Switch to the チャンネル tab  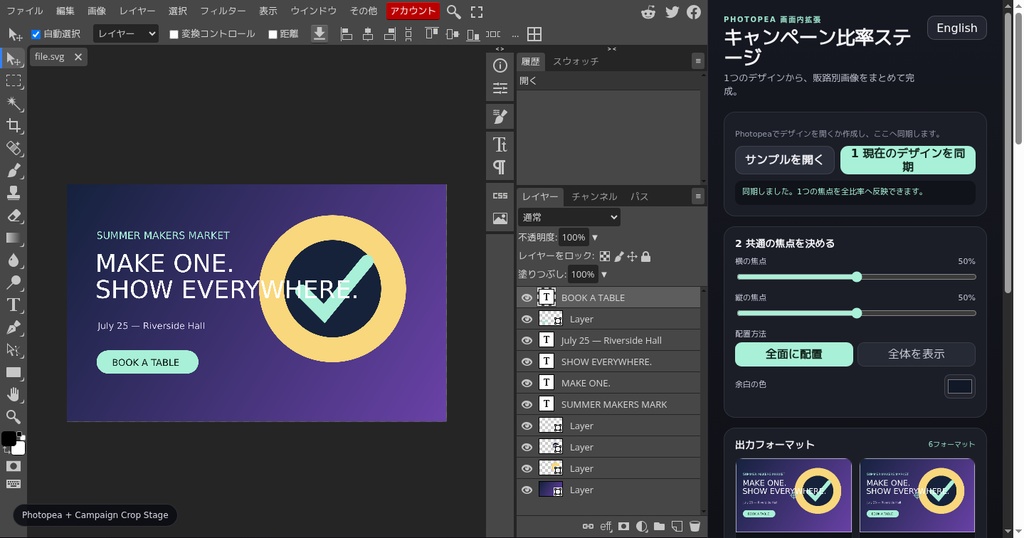[x=594, y=197]
